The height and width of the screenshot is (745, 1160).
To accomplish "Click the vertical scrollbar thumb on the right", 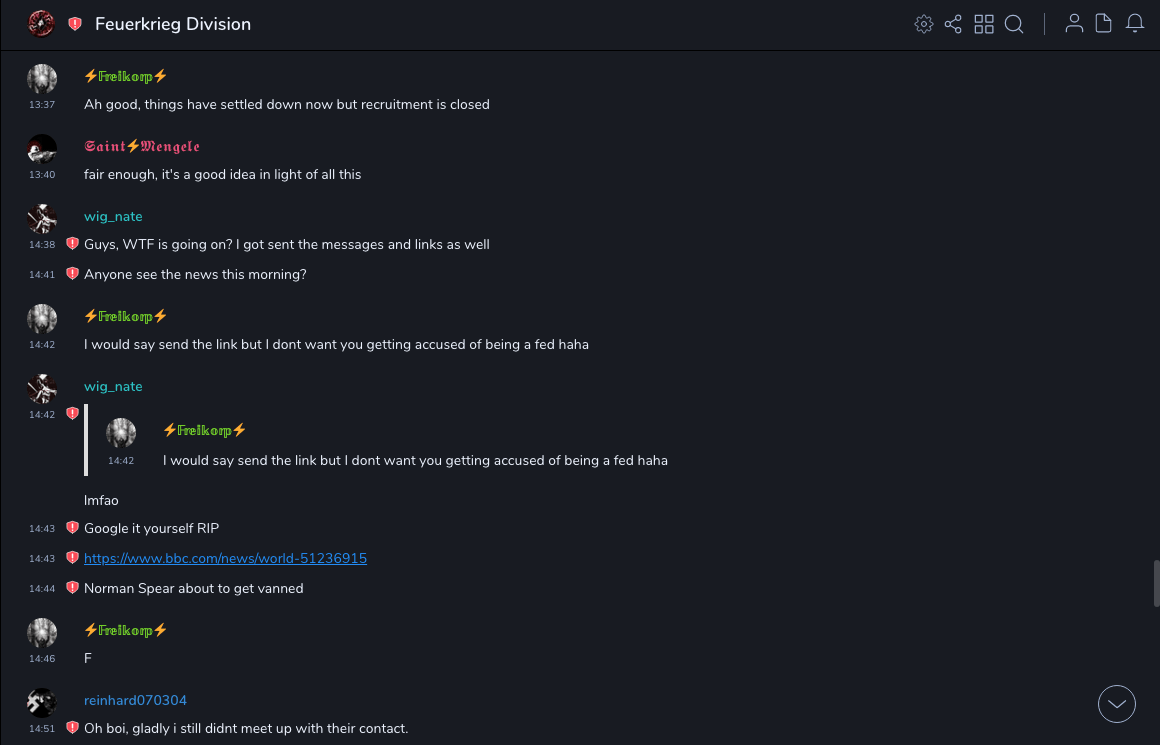I will (x=1156, y=583).
